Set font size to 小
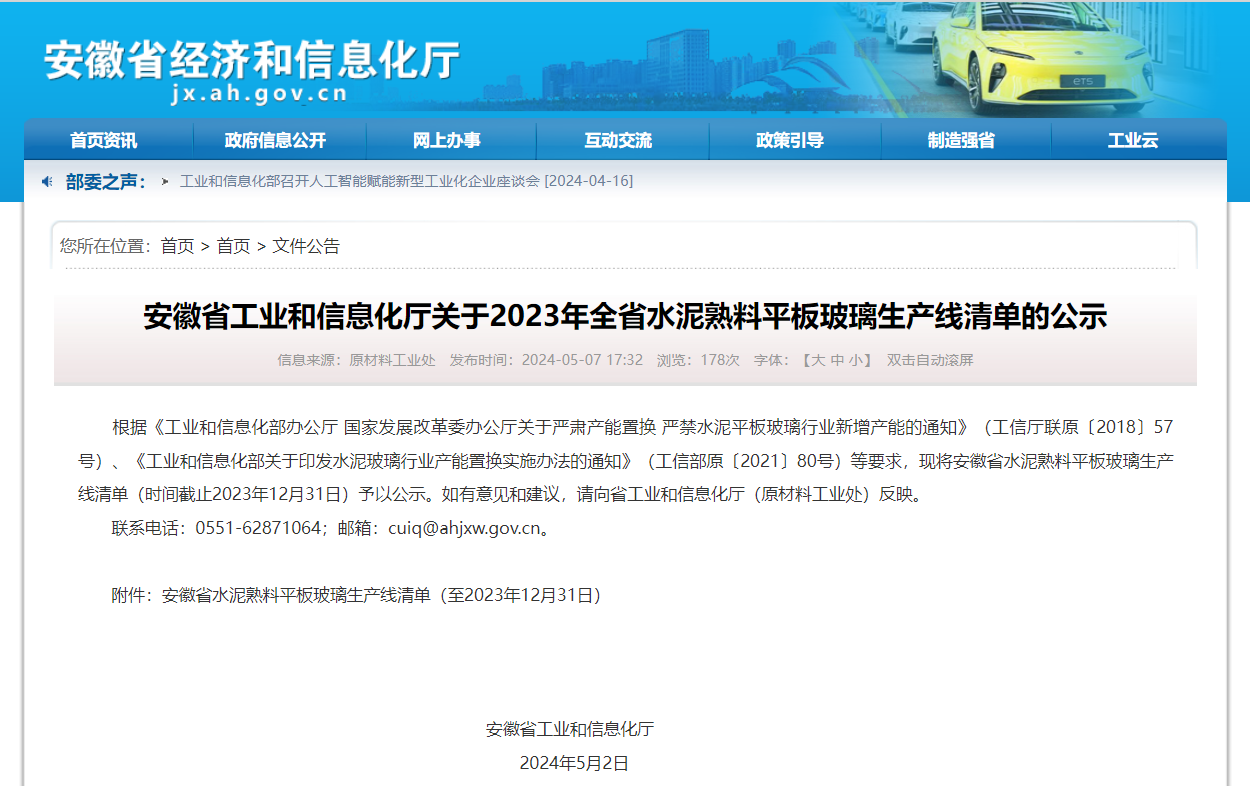This screenshot has height=786, width=1250. click(x=856, y=360)
